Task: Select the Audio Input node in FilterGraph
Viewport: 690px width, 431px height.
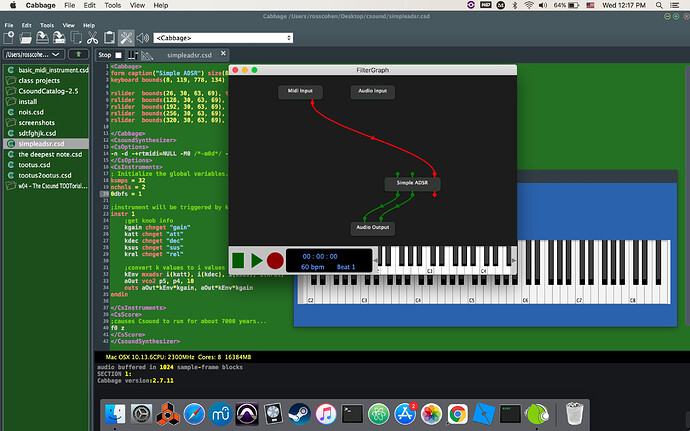Action: [x=372, y=92]
